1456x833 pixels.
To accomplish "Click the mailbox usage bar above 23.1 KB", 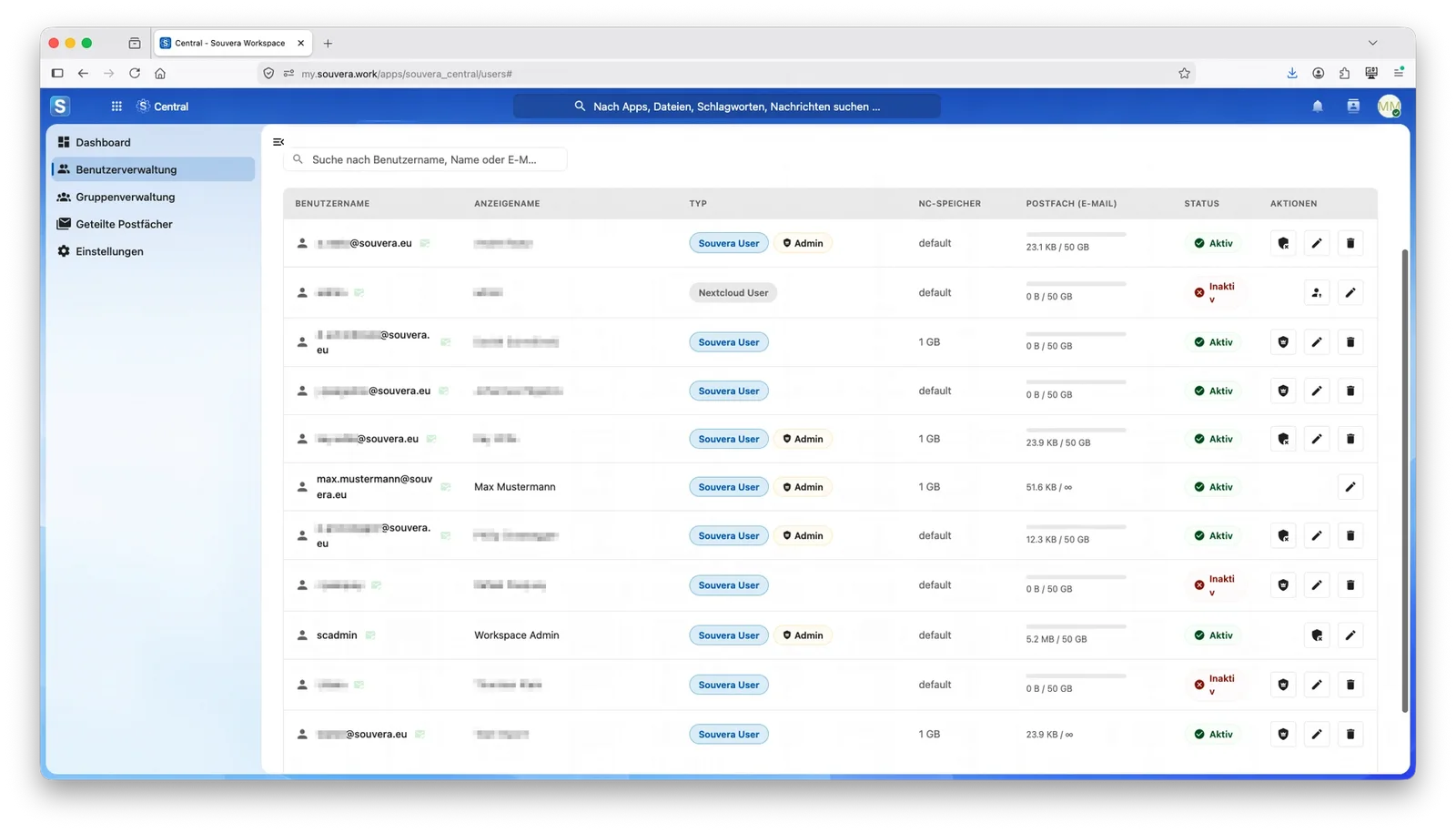I will pyautogui.click(x=1076, y=235).
